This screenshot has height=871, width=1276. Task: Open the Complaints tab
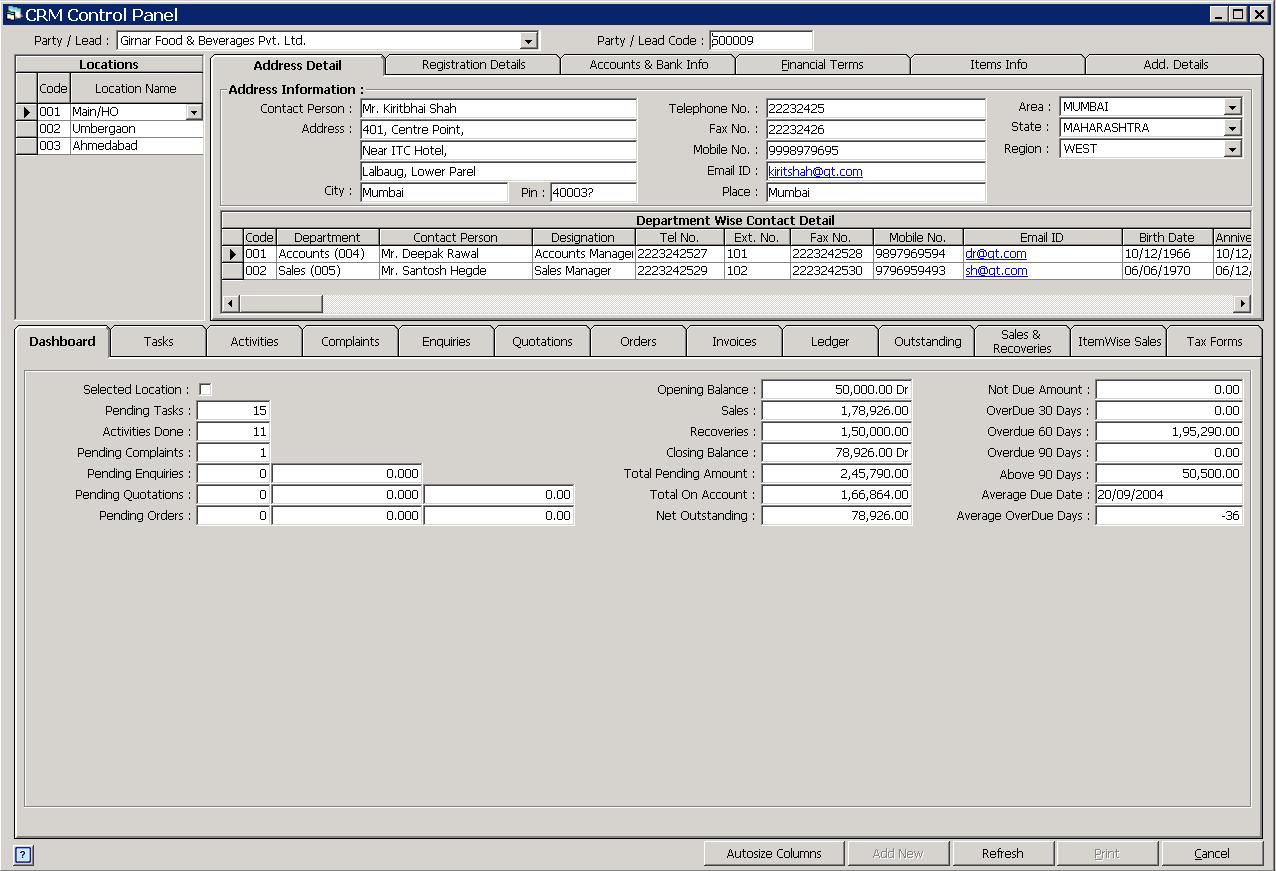pos(350,341)
